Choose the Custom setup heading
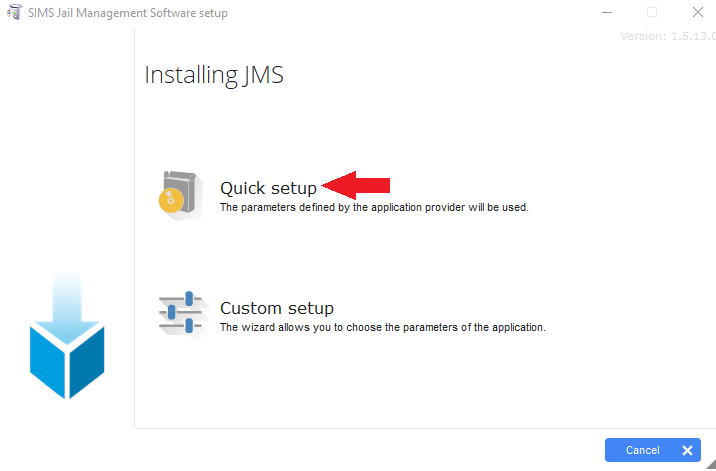The height and width of the screenshot is (471, 716). tap(277, 308)
